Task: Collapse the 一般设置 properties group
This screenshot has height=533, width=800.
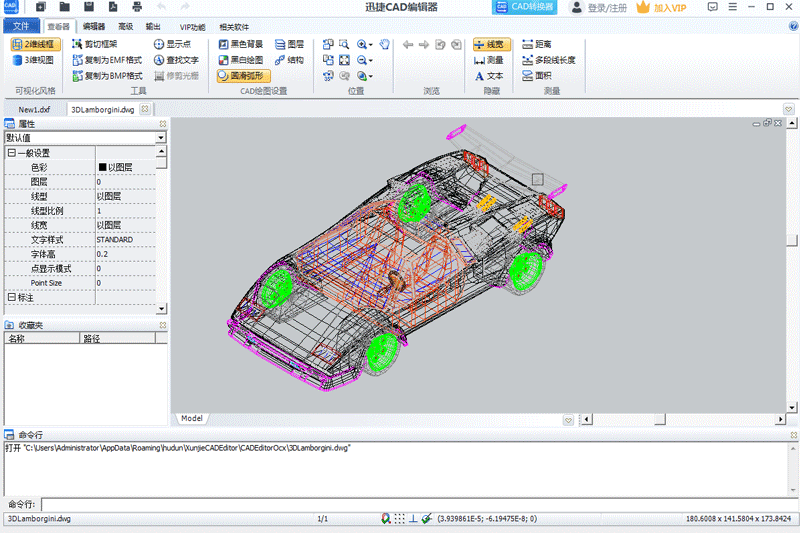Action: point(11,153)
